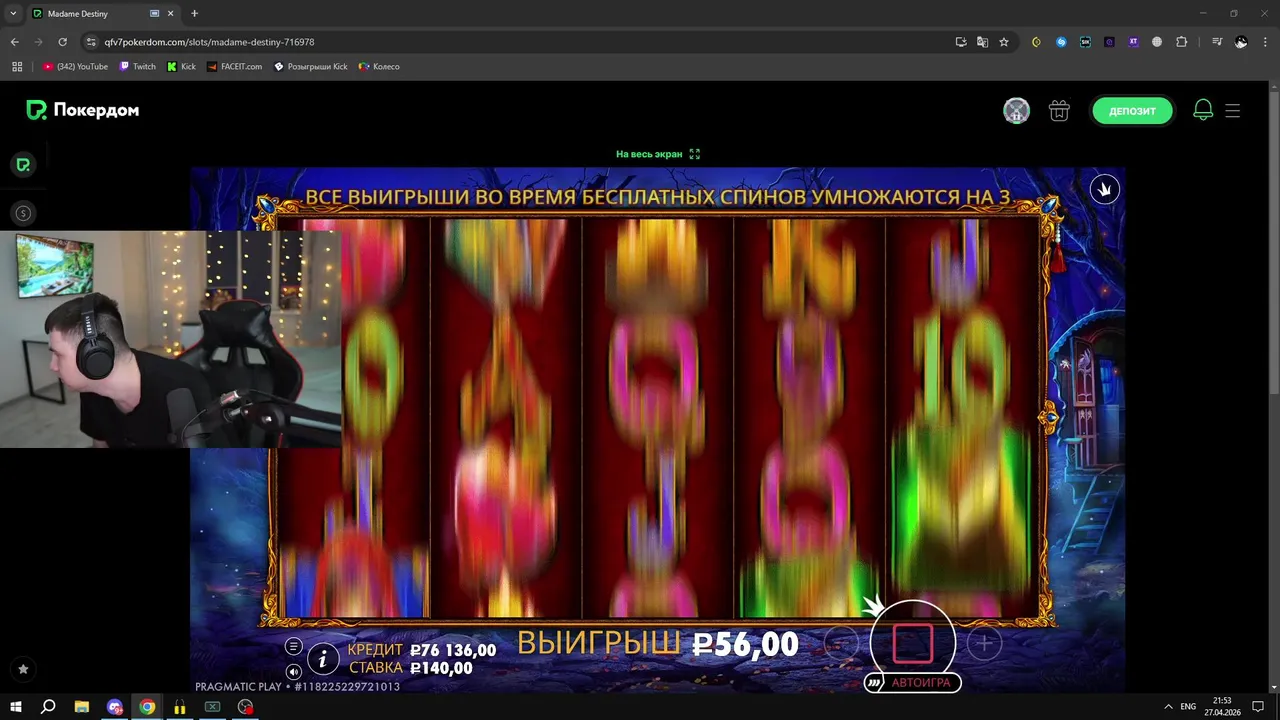Viewport: 1280px width, 720px height.
Task: Open the yellow circular extension icon
Action: tap(1036, 42)
